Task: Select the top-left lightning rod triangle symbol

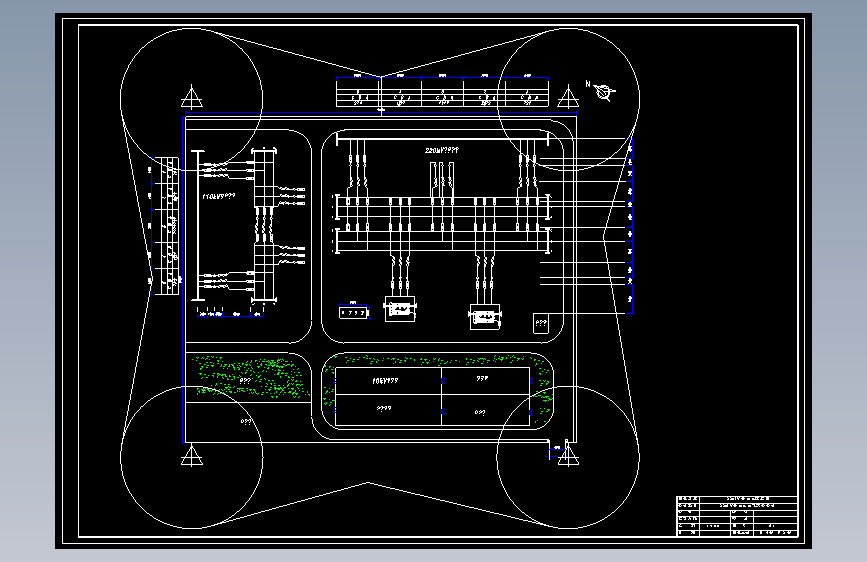Action: tap(192, 96)
